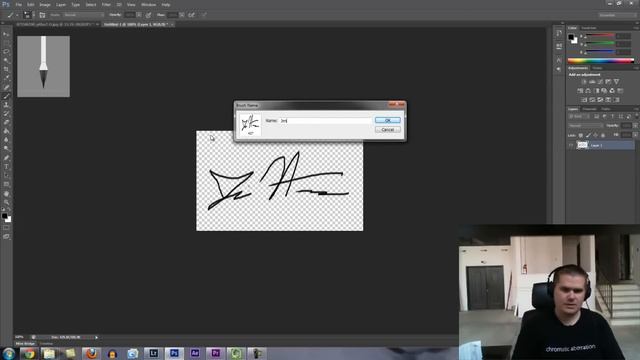The width and height of the screenshot is (640, 360).
Task: Switch to the Swatches tab
Action: (x=589, y=28)
